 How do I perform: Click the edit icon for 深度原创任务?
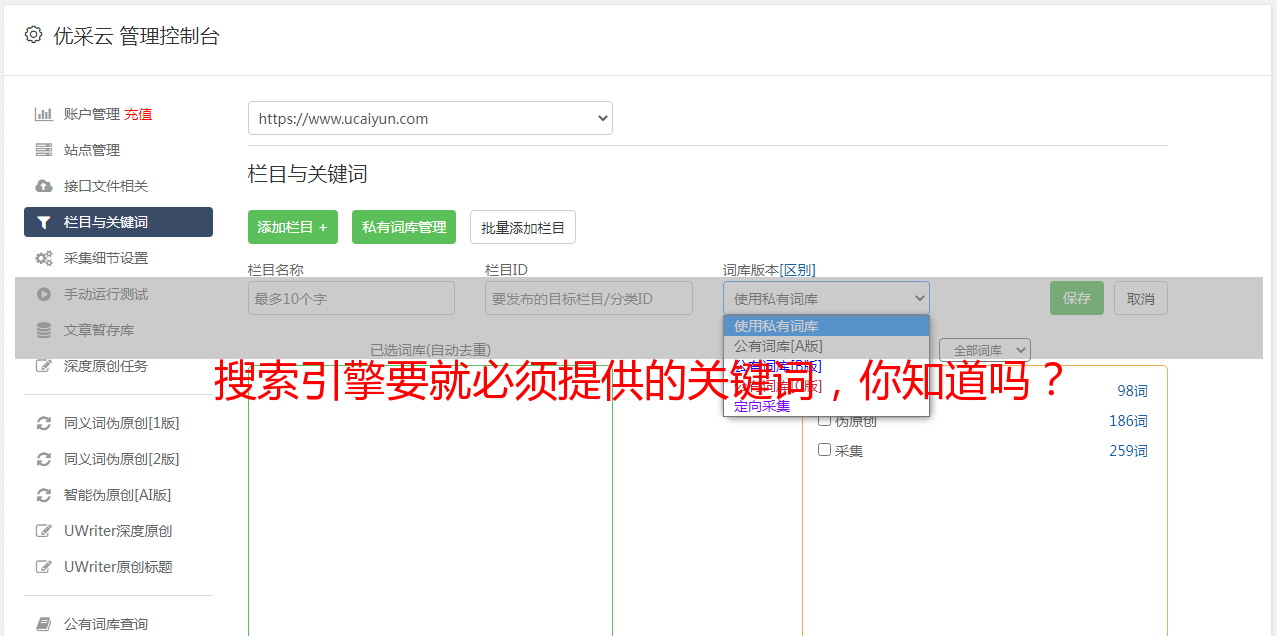(43, 366)
